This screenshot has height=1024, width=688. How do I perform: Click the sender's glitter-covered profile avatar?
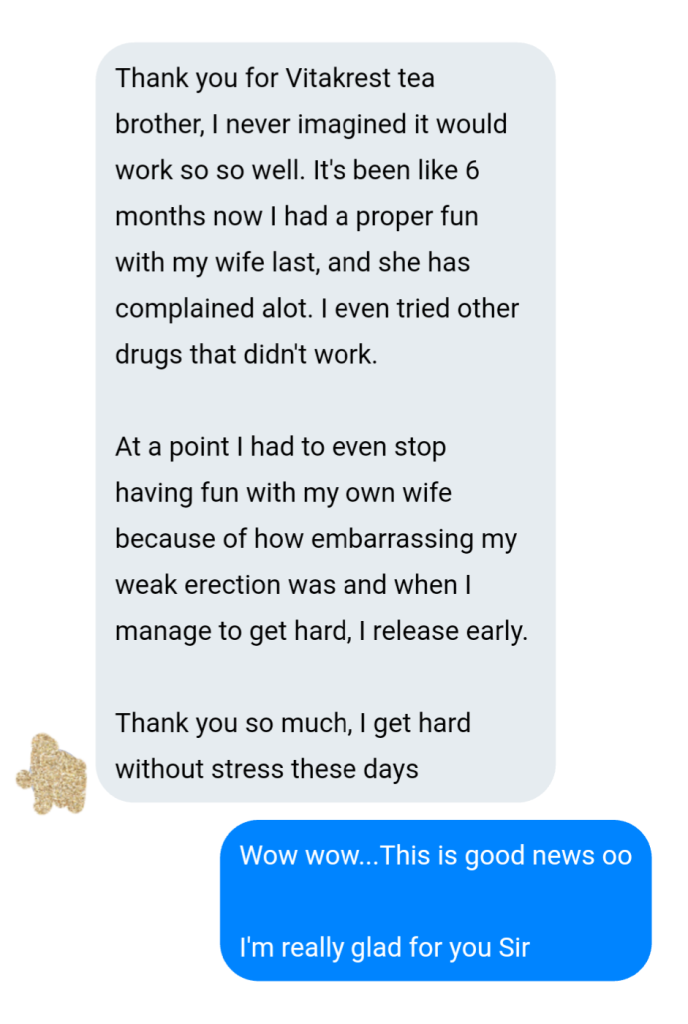[x=52, y=774]
